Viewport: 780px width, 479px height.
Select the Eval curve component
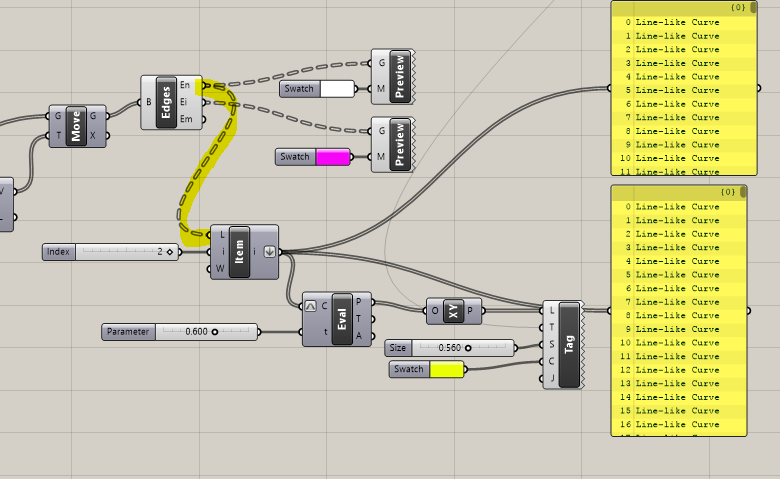(x=342, y=319)
